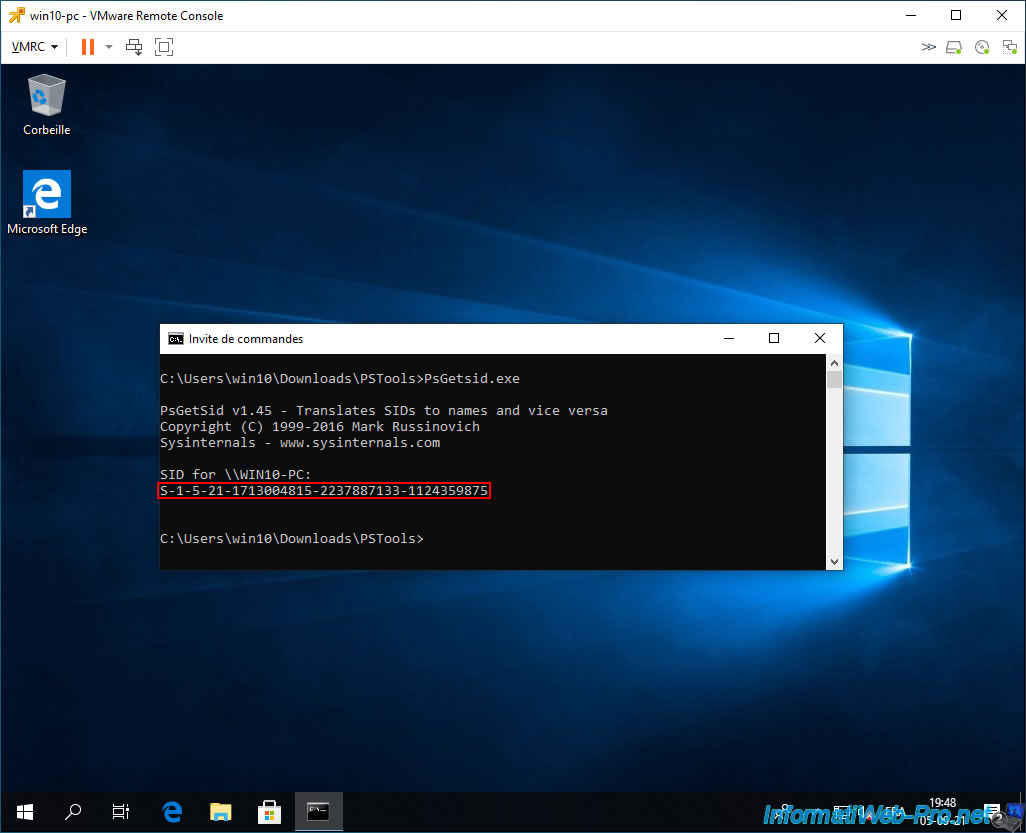Open File Explorer from the taskbar

coord(220,811)
